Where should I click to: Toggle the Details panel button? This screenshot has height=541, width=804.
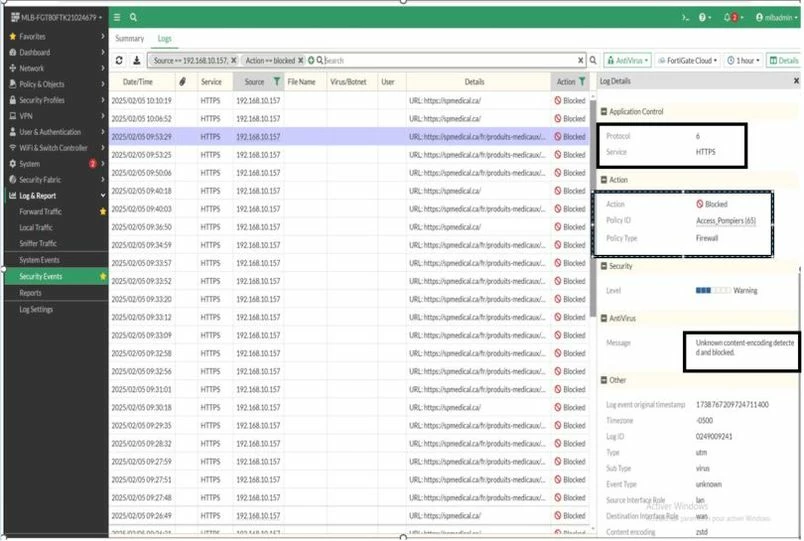click(783, 61)
